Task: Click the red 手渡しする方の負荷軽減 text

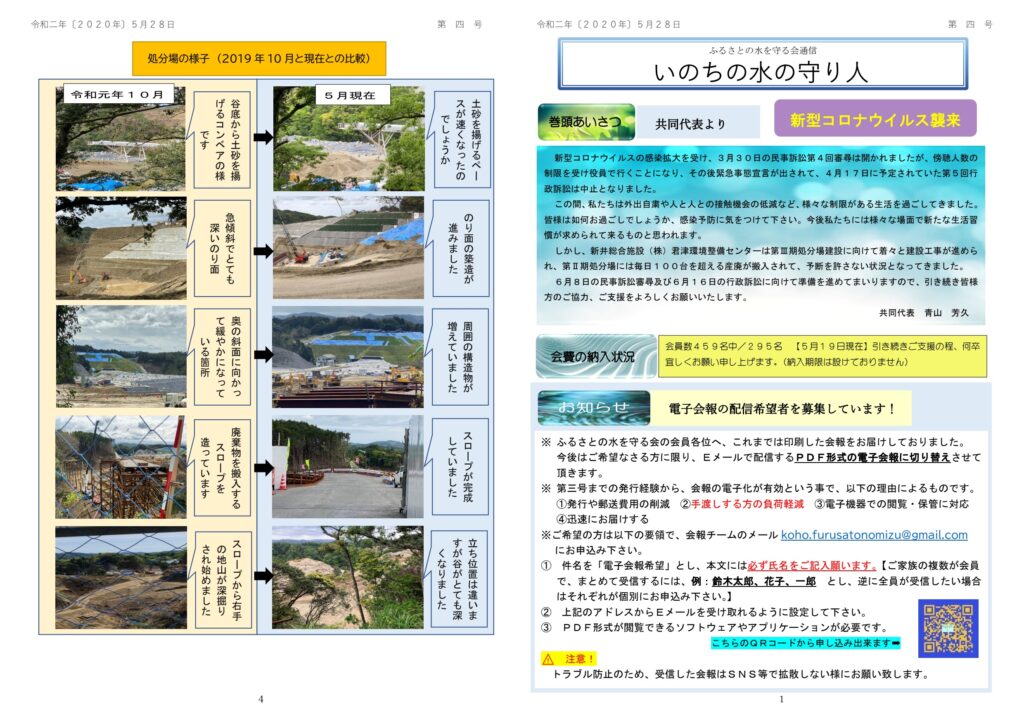Action: tap(747, 504)
